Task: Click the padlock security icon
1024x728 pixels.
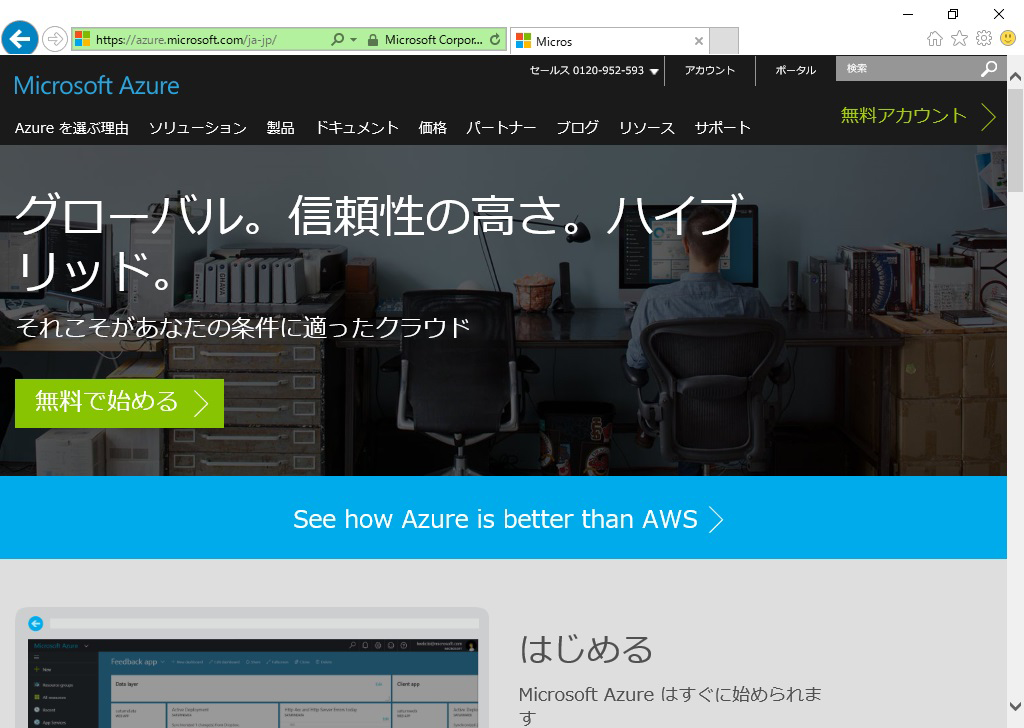Action: (373, 40)
